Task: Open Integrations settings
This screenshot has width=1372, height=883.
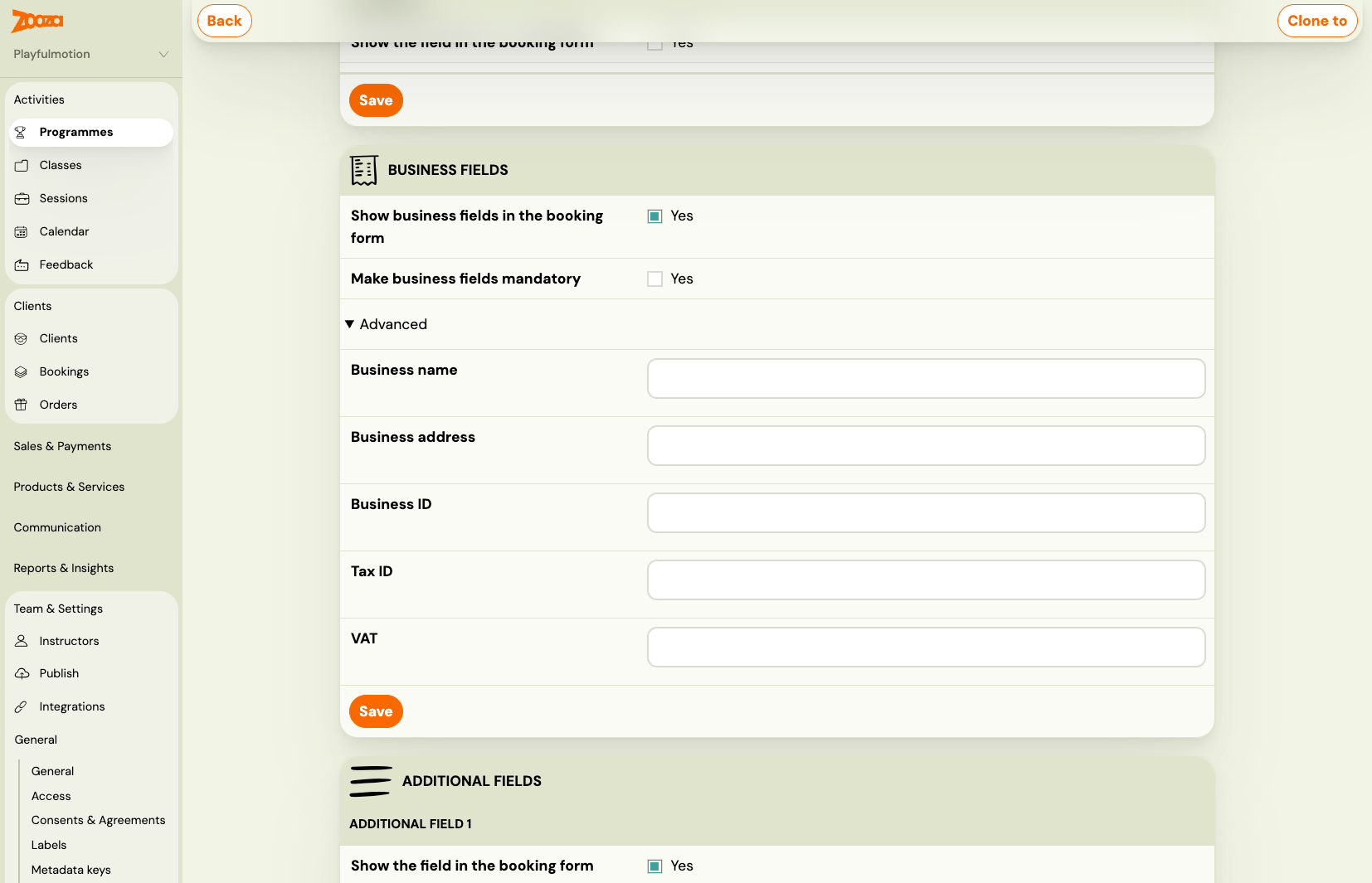Action: click(x=91, y=707)
